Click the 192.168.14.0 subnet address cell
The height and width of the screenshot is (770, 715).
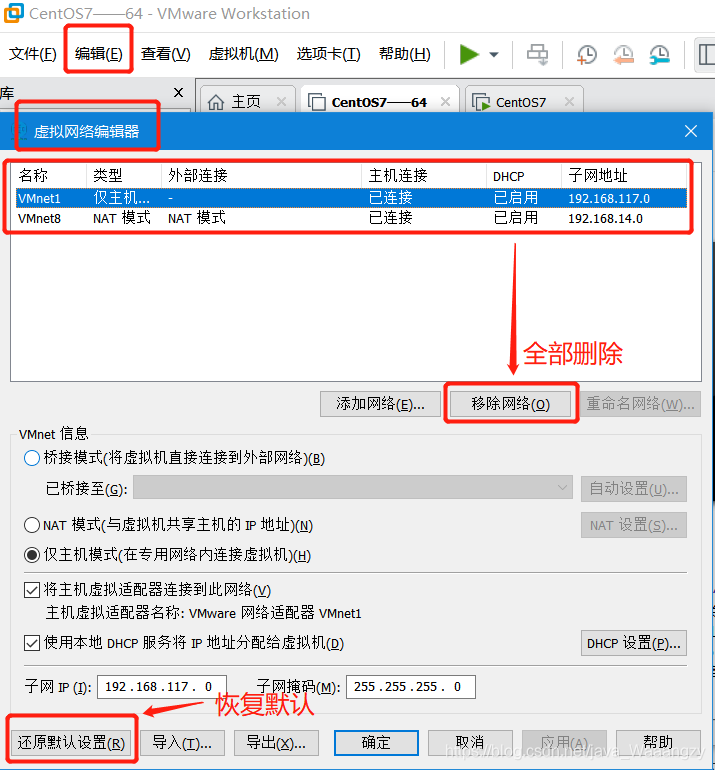coord(605,219)
